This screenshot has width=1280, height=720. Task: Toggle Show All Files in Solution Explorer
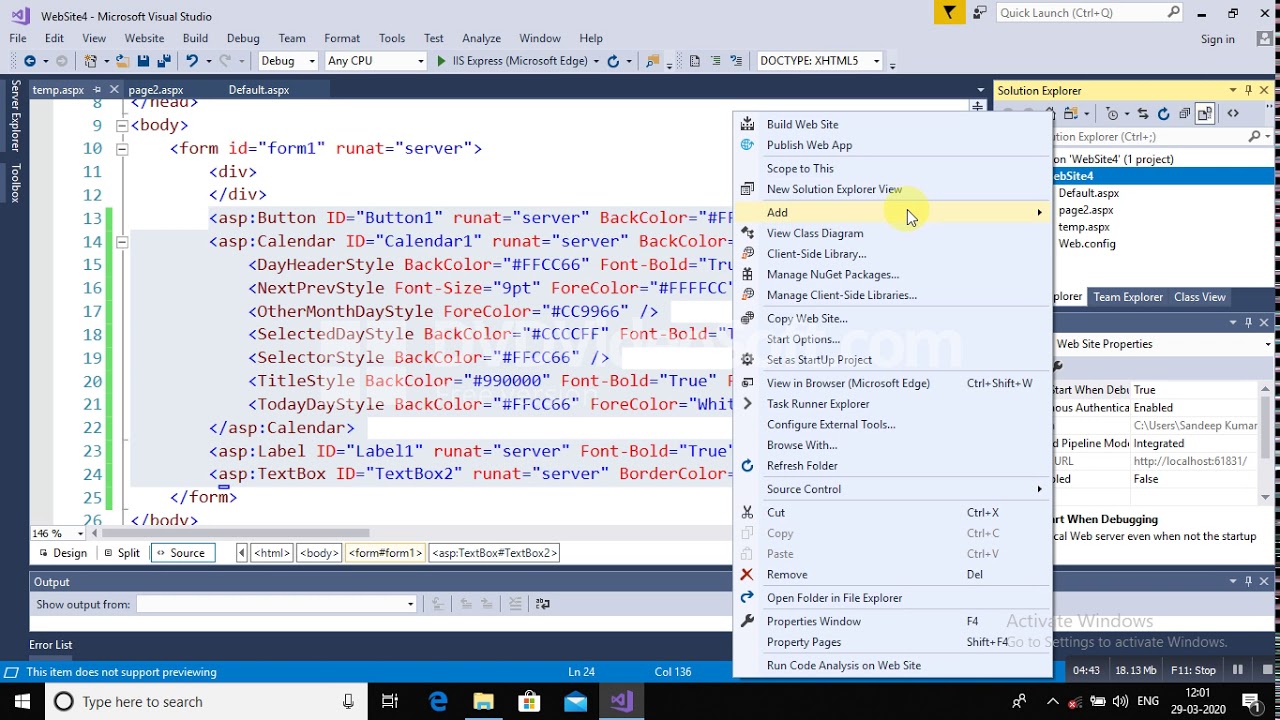[x=1205, y=114]
